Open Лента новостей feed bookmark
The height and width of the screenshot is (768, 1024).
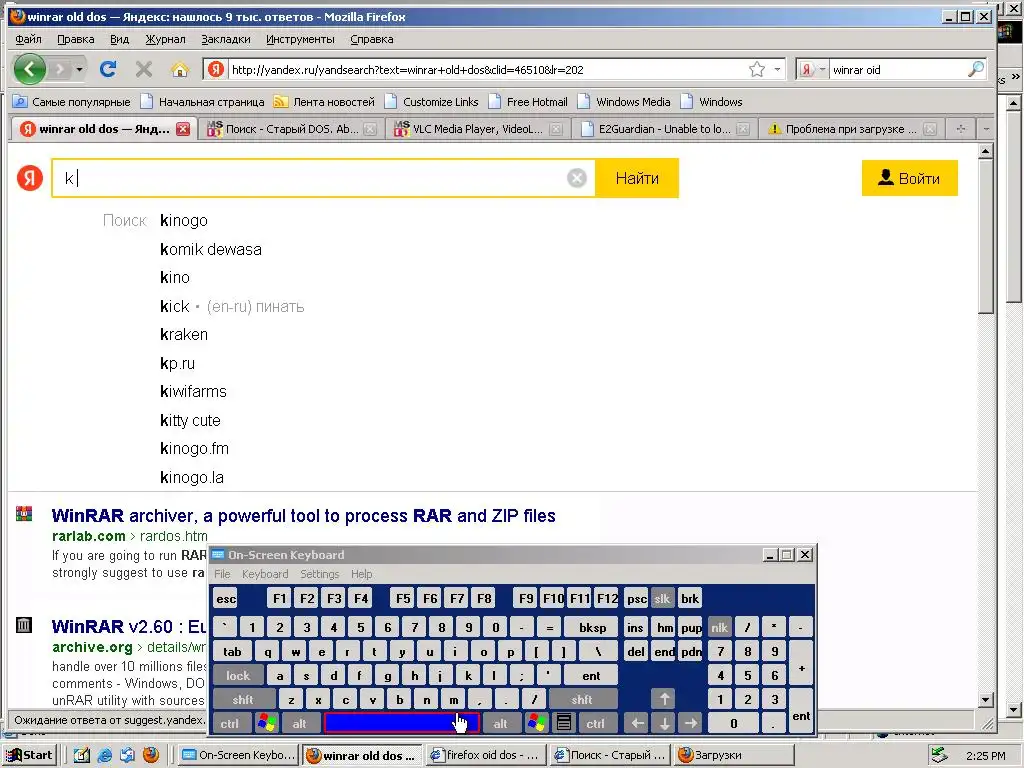[x=324, y=102]
